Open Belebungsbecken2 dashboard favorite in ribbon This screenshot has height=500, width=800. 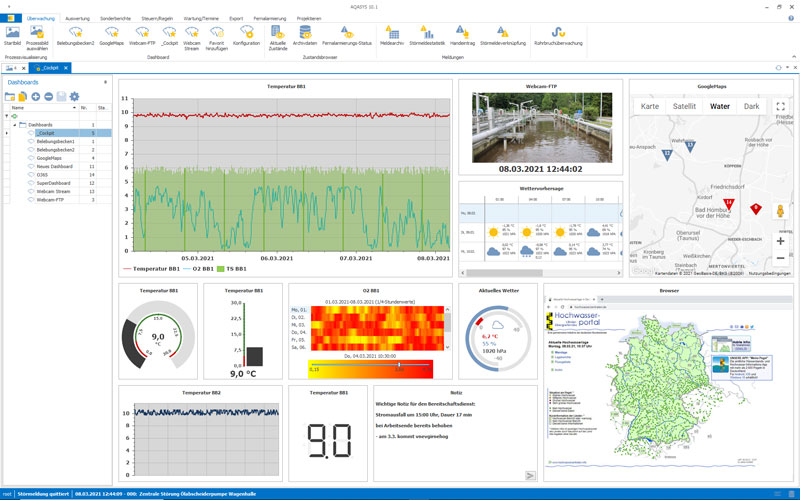[76, 37]
